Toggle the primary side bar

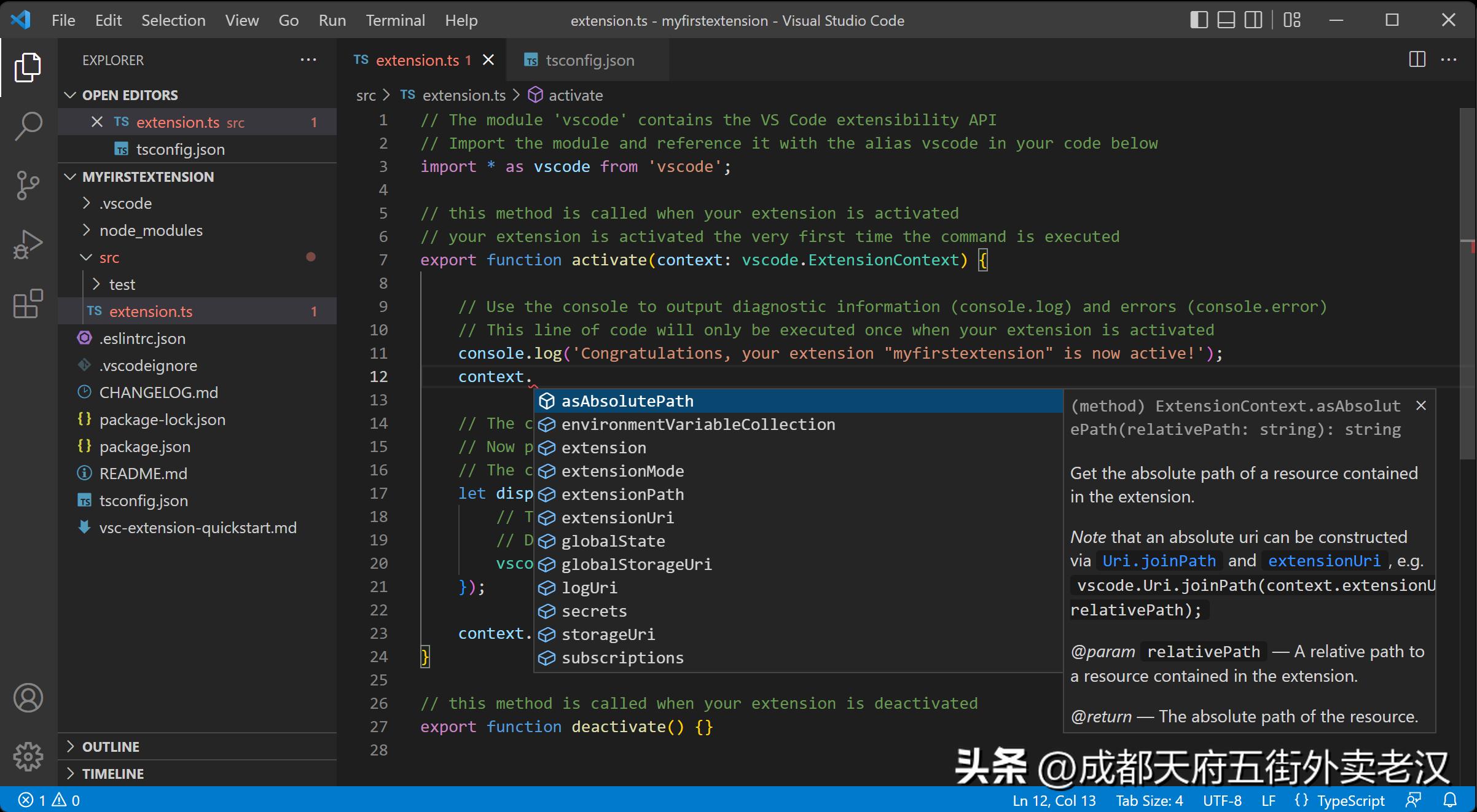pyautogui.click(x=1199, y=20)
